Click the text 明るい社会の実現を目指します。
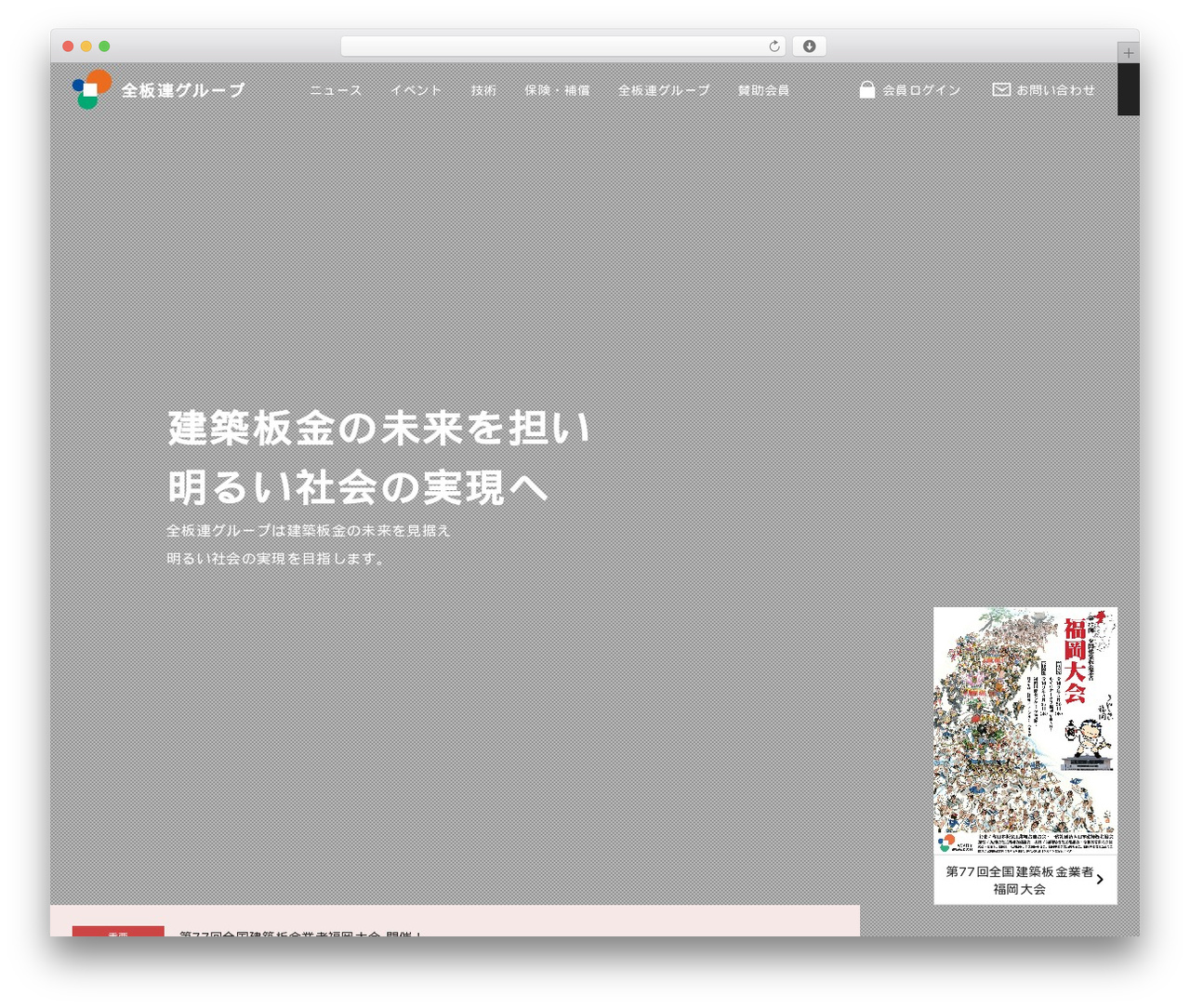Screen dimensions: 1190x1008 pyautogui.click(x=276, y=559)
